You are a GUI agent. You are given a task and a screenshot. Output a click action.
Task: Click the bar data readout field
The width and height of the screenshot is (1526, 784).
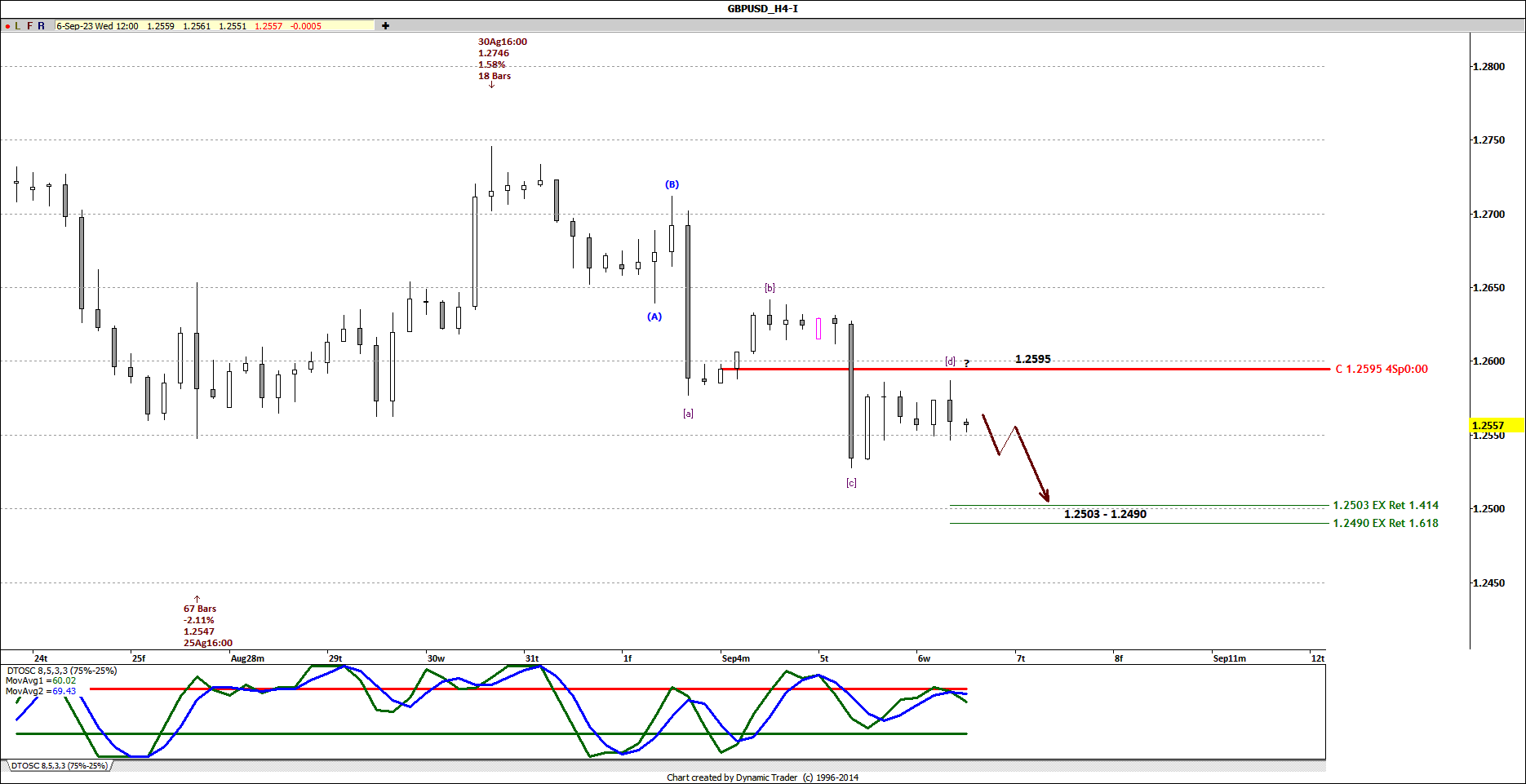215,26
